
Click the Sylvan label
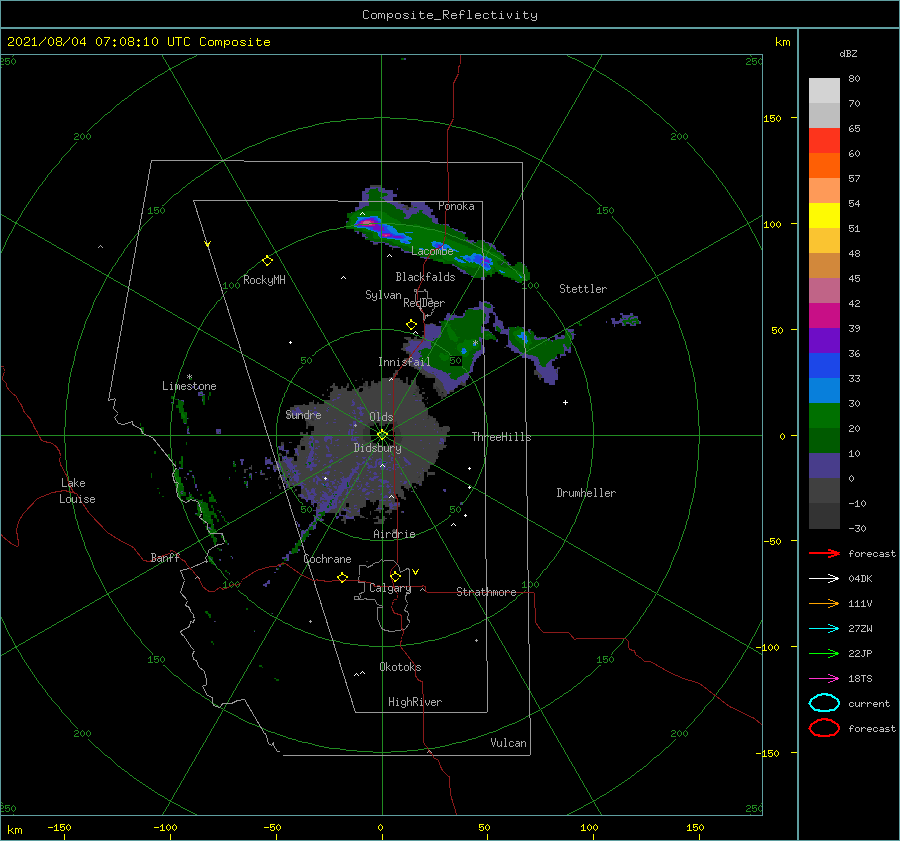383,295
